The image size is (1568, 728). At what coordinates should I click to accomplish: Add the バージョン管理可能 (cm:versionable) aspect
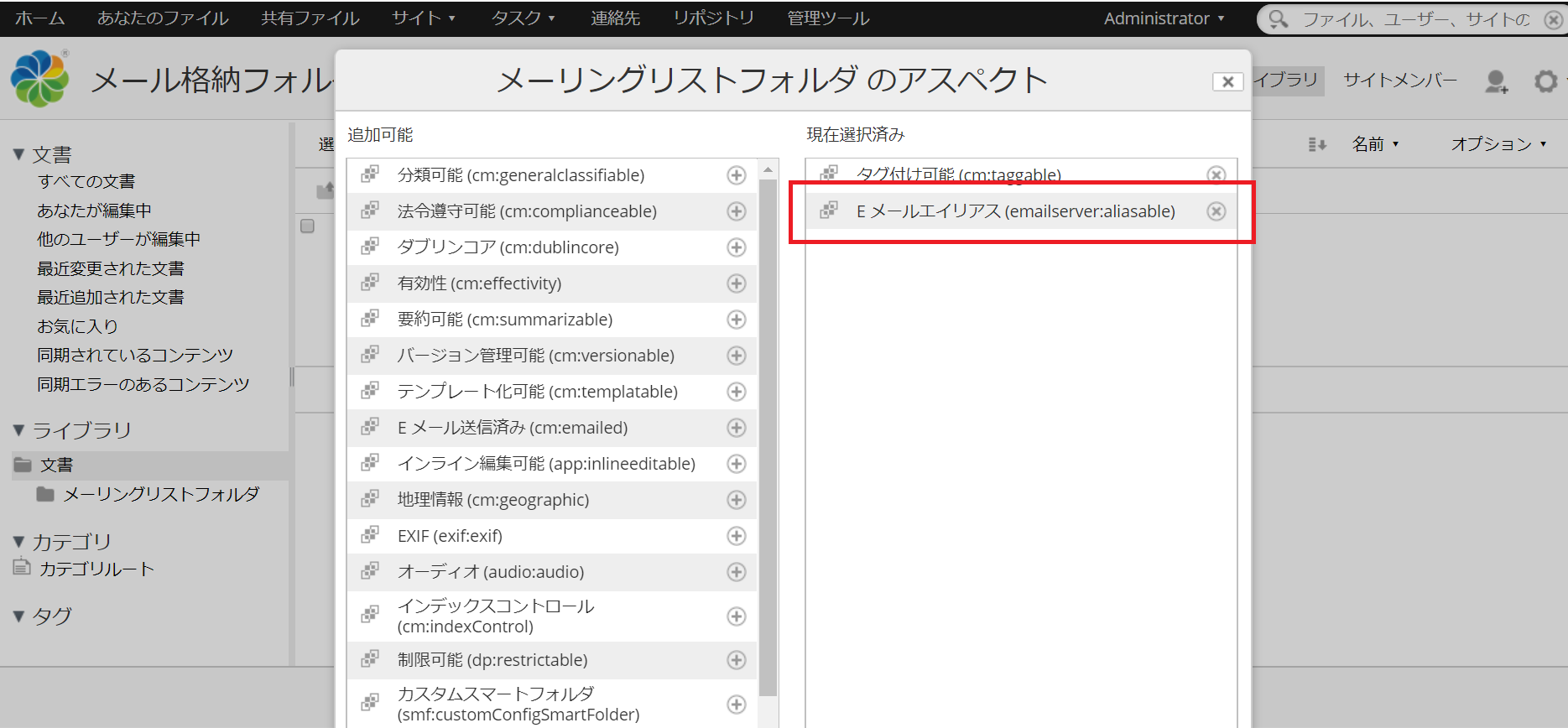pyautogui.click(x=736, y=356)
